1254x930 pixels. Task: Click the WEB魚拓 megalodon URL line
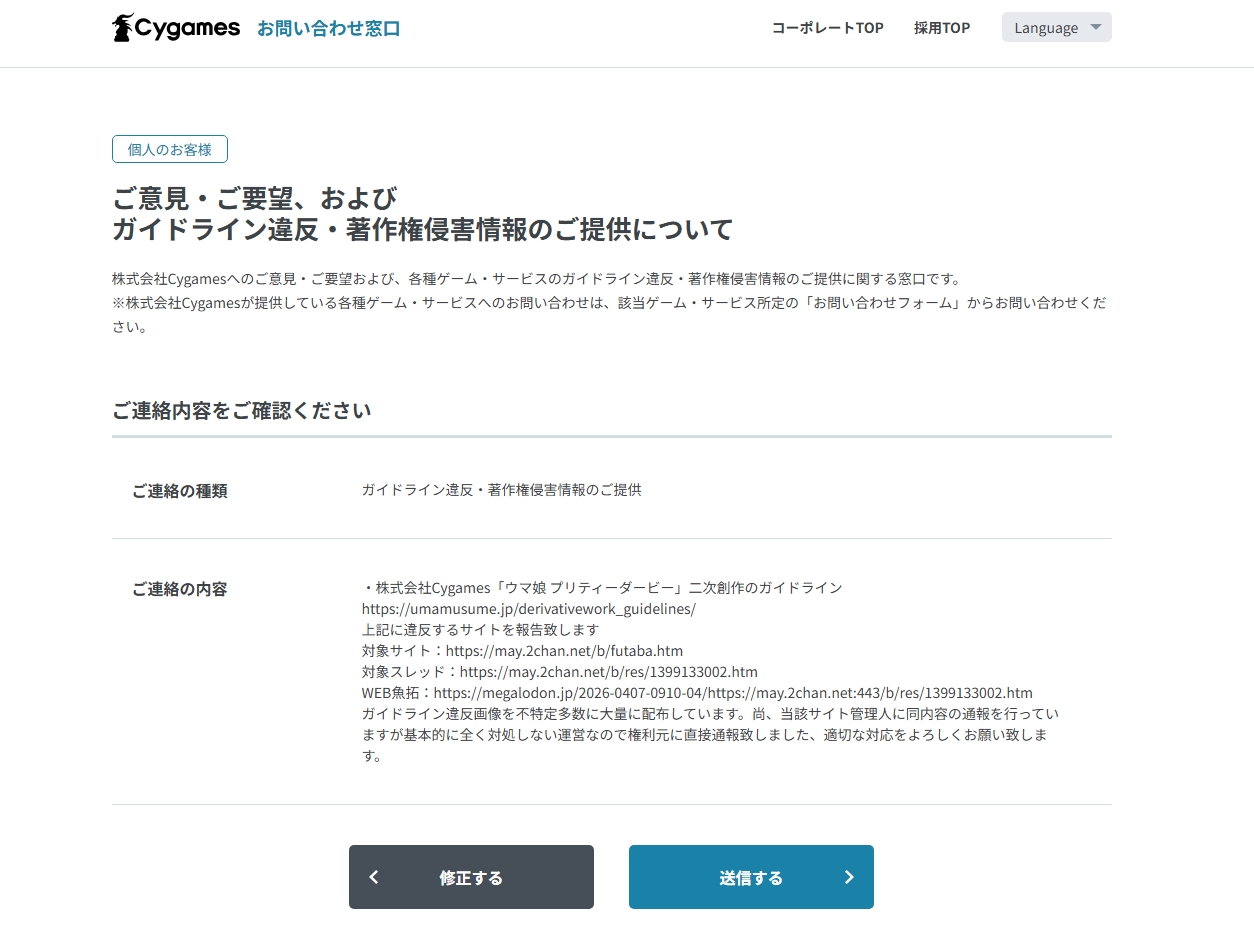point(696,692)
